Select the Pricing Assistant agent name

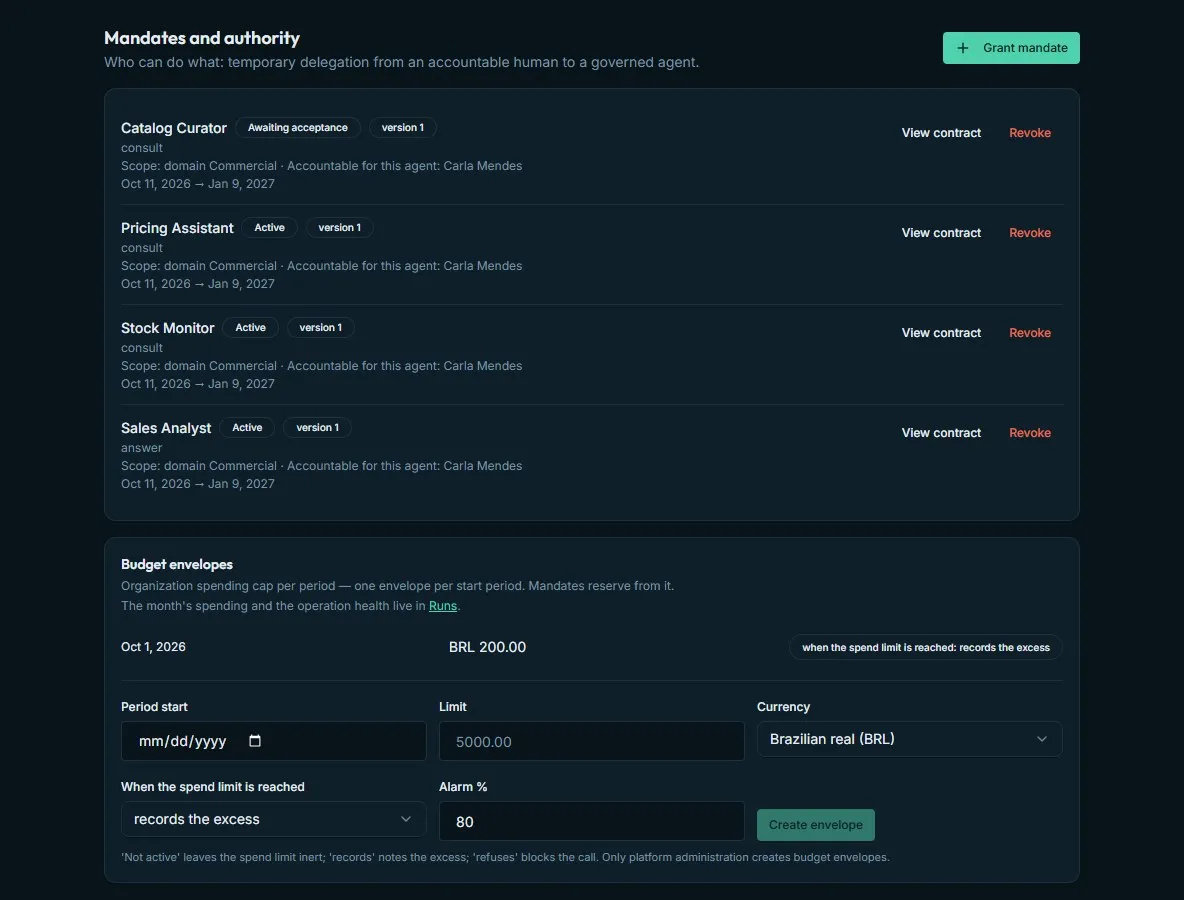tap(177, 228)
